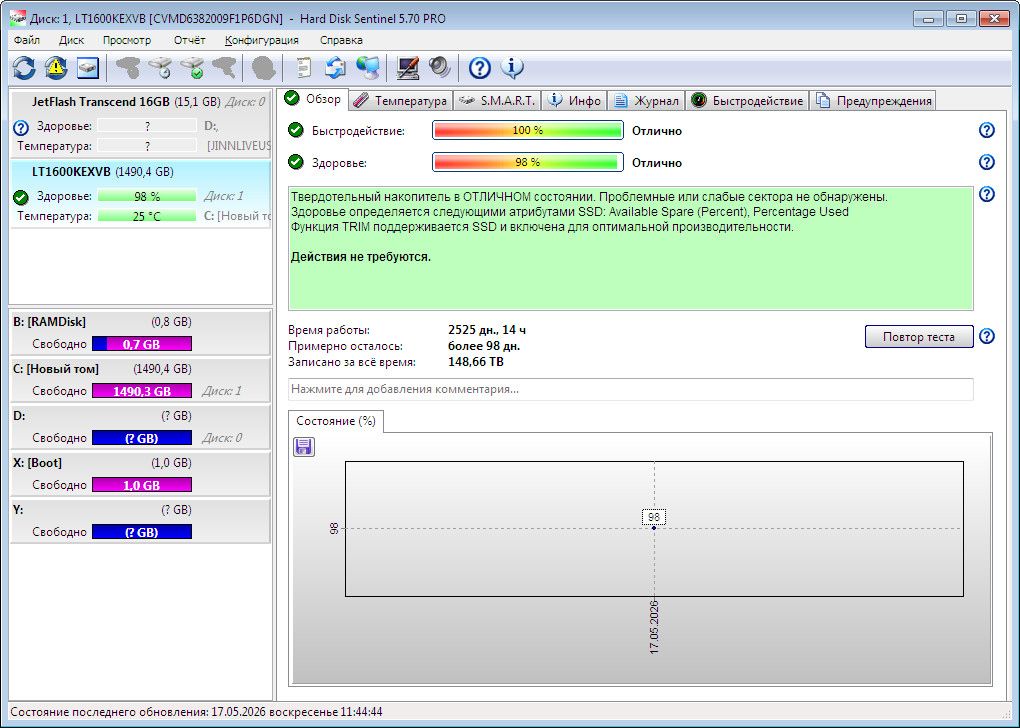Click the grayed disk icon with green checkmark
The image size is (1020, 728).
point(193,68)
